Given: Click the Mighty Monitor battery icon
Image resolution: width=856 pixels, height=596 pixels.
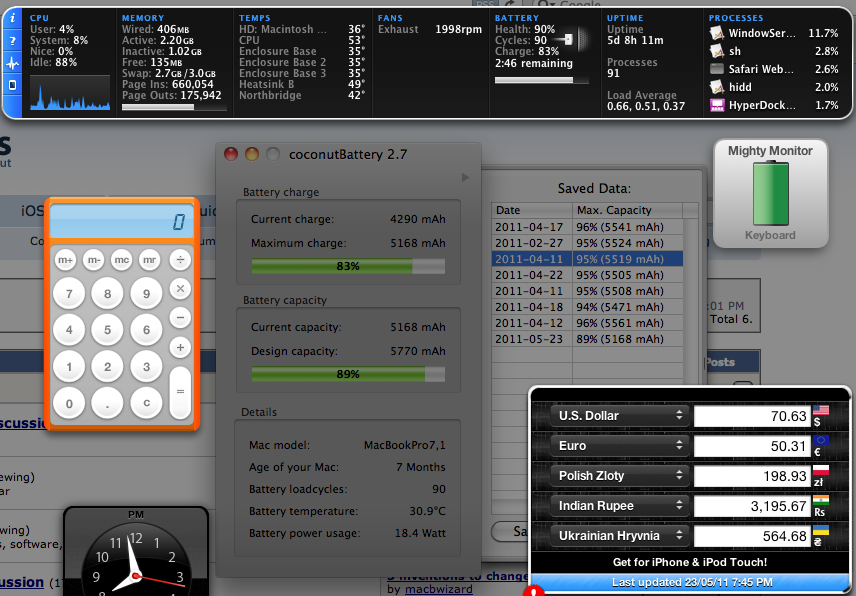Looking at the screenshot, I should (x=770, y=194).
